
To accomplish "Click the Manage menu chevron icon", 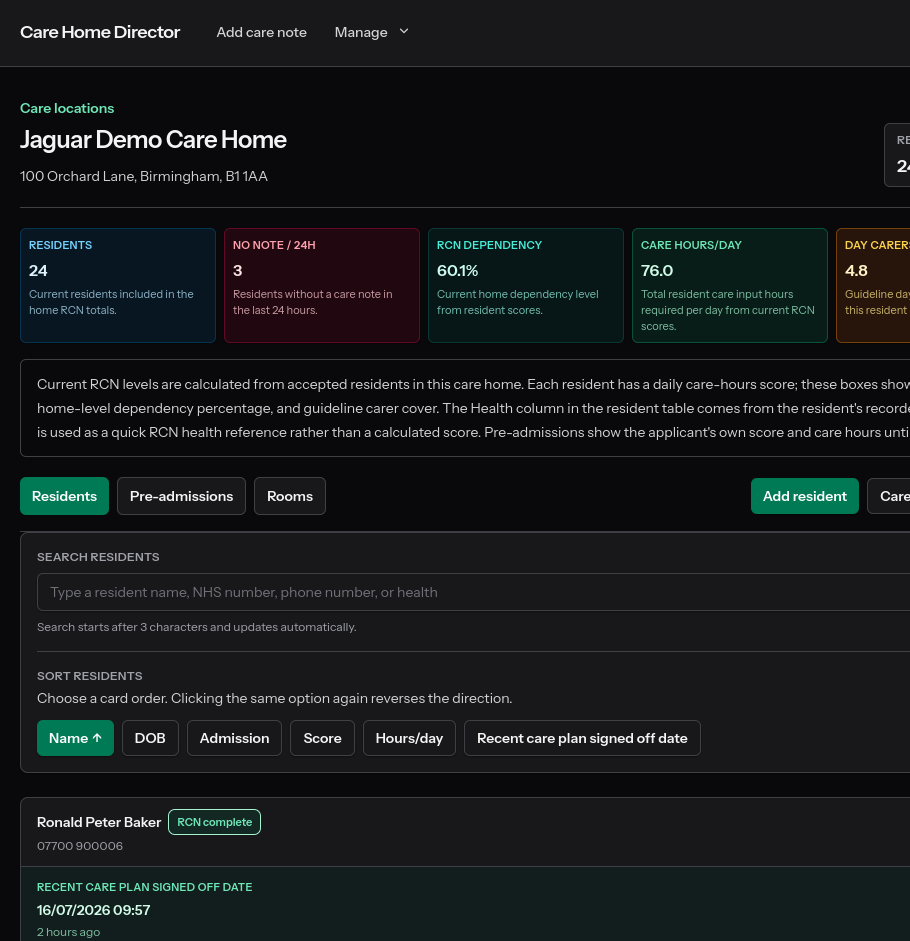I will tap(404, 31).
